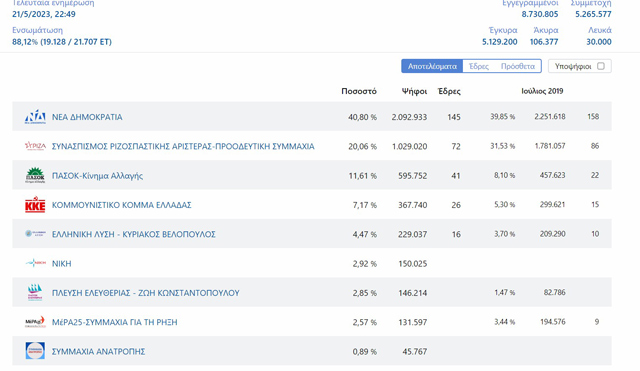Click the ΜέΡΑ25 party logo
The width and height of the screenshot is (640, 371).
(x=35, y=322)
